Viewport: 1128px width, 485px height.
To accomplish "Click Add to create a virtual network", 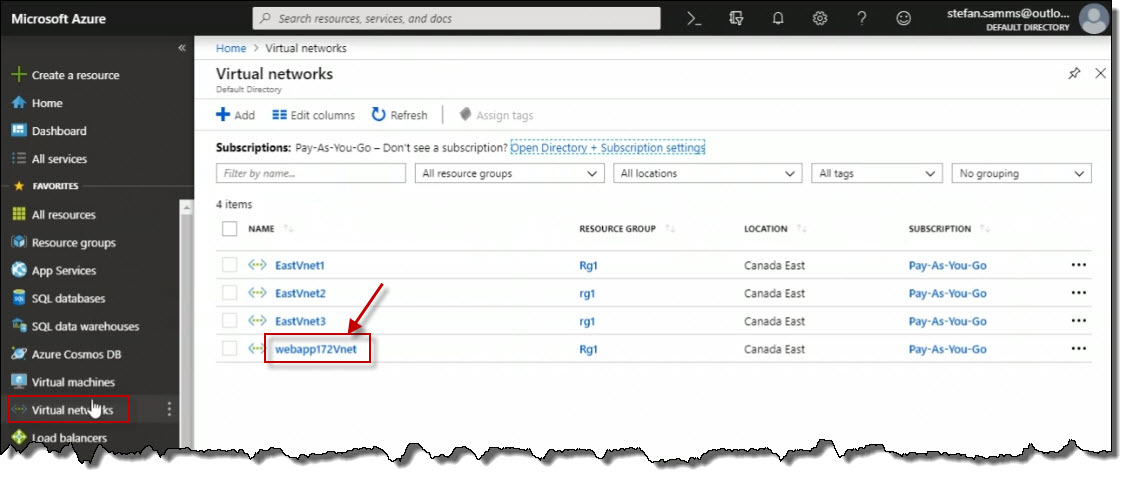I will point(235,115).
